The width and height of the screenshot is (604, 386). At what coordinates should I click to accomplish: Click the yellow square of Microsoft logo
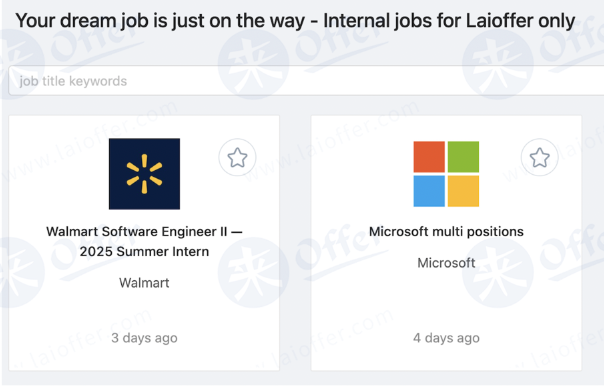click(x=463, y=191)
